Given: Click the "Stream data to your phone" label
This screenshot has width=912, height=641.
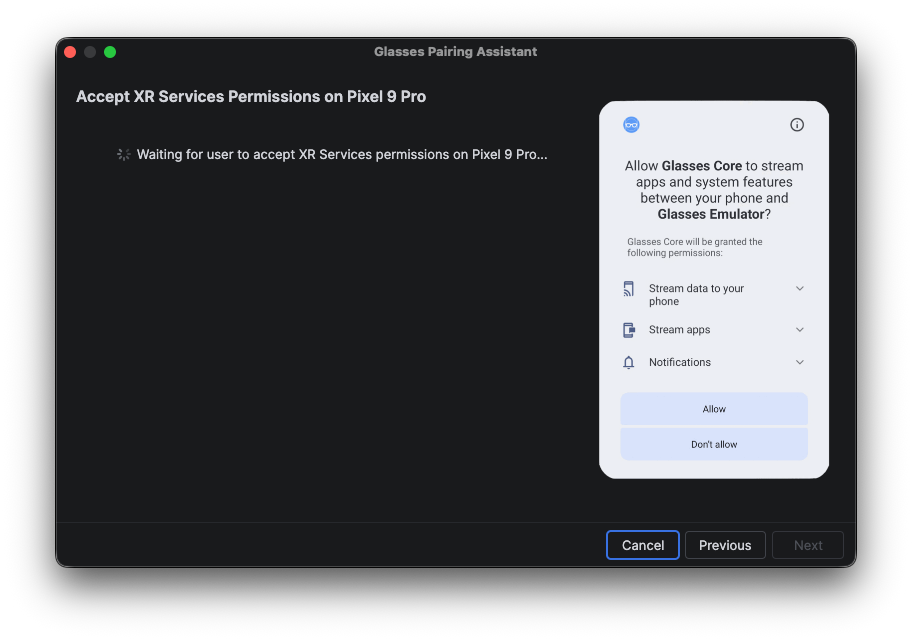Looking at the screenshot, I should 696,295.
